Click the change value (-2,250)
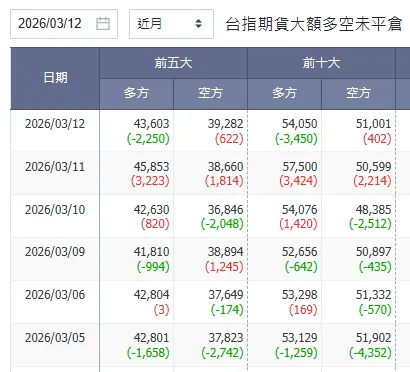This screenshot has height=372, width=410. [x=148, y=139]
